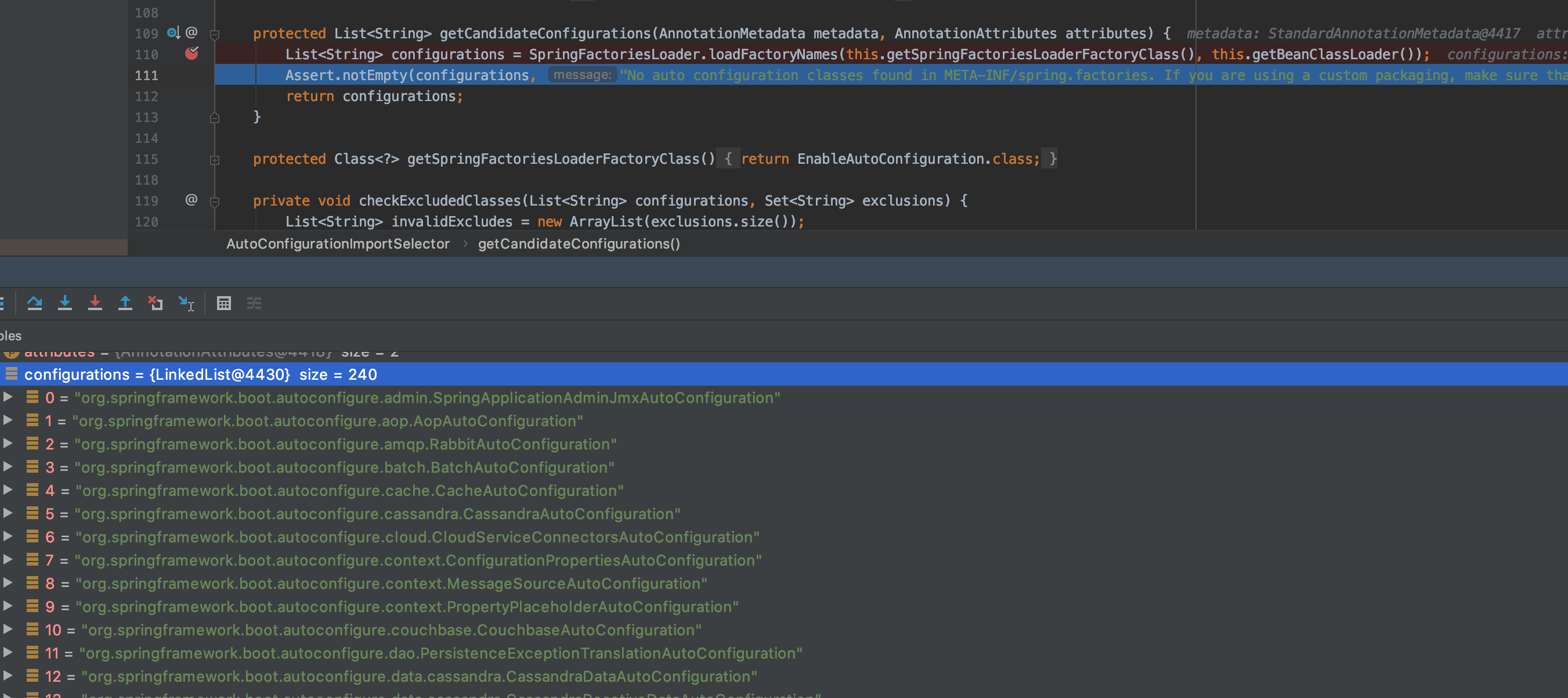1568x698 pixels.
Task: Click the Step Over debugger icon
Action: click(35, 303)
